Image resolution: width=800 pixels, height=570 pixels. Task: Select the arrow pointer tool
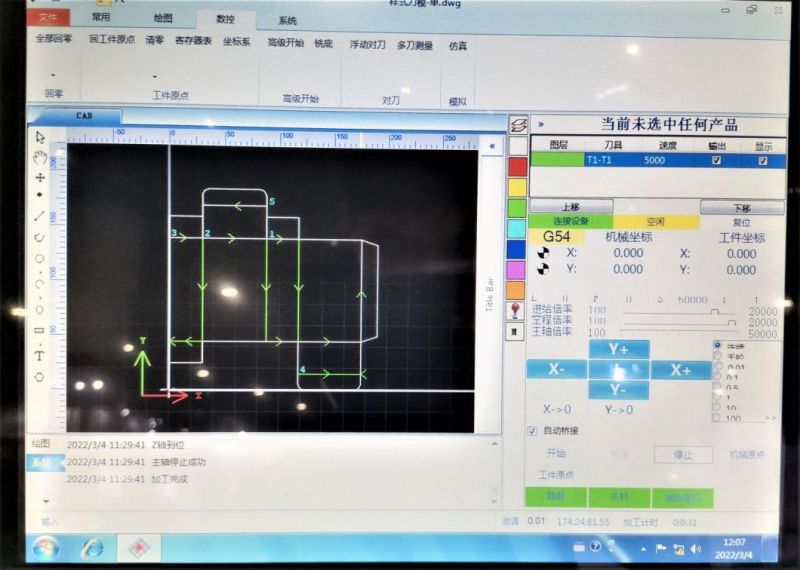pyautogui.click(x=40, y=137)
